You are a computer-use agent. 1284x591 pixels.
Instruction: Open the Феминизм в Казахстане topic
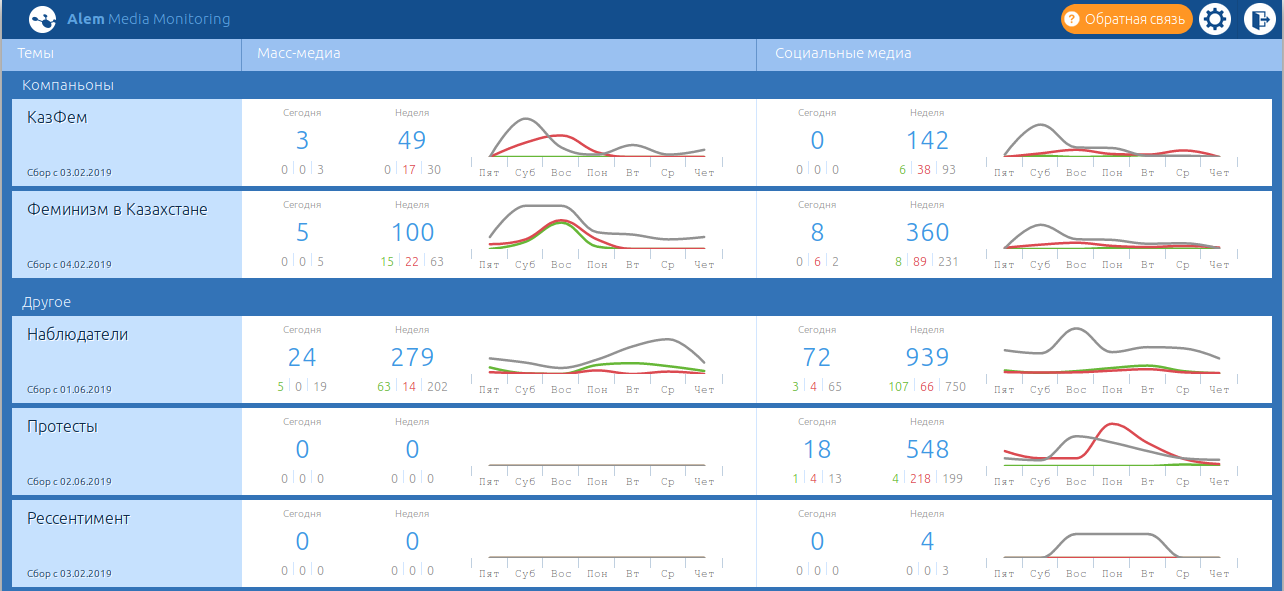117,210
